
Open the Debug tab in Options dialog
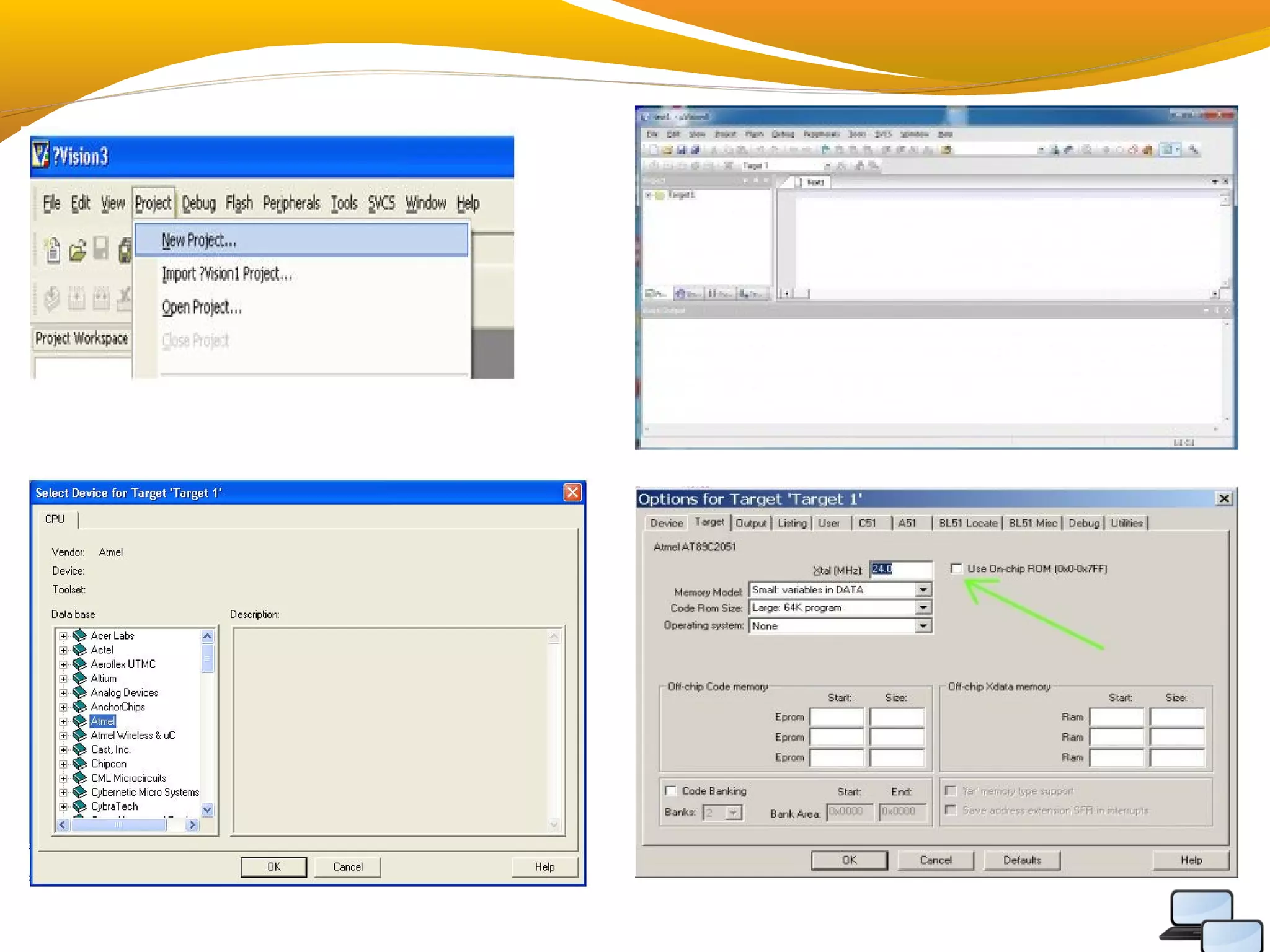(x=1084, y=522)
